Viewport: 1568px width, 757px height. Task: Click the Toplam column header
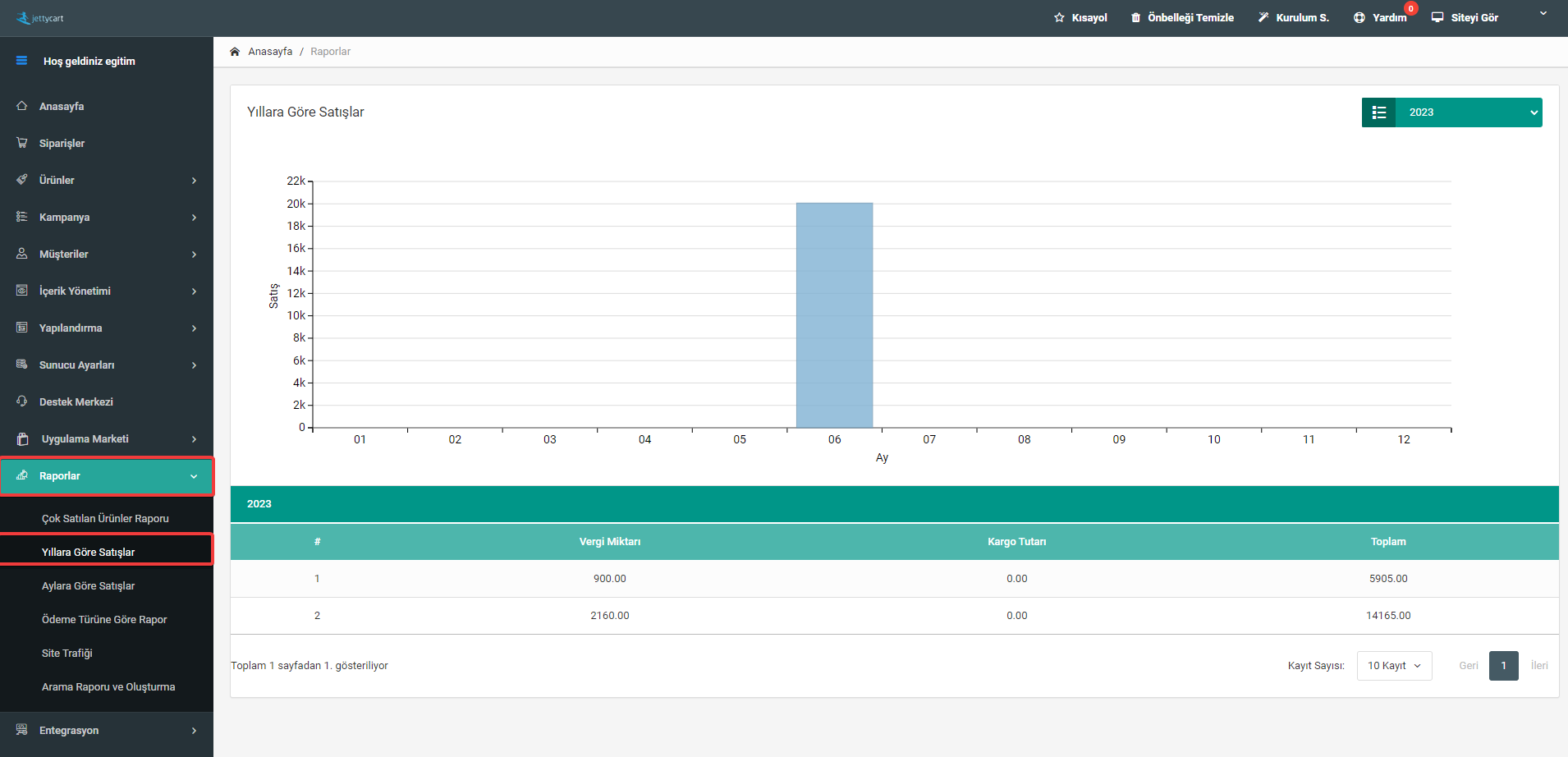pyautogui.click(x=1388, y=541)
